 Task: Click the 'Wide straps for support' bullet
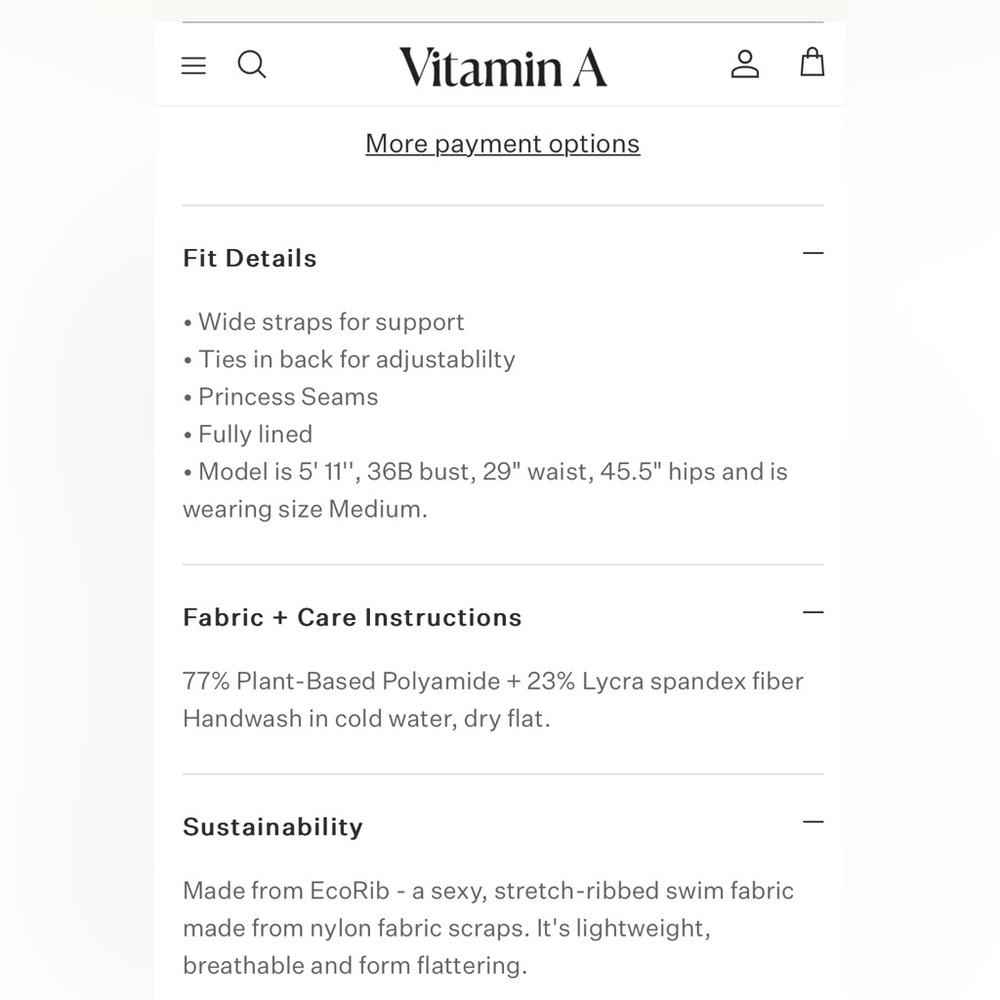[323, 322]
